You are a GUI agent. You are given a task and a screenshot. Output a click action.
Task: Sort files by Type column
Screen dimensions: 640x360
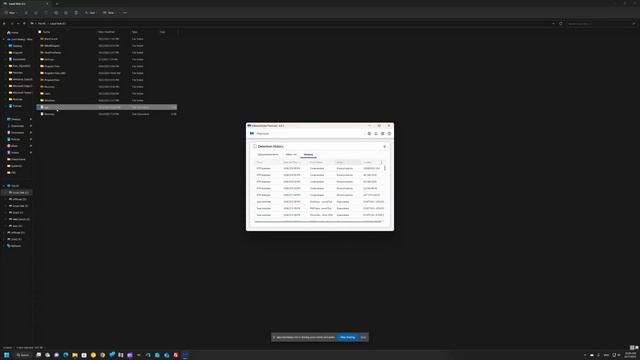(135, 32)
